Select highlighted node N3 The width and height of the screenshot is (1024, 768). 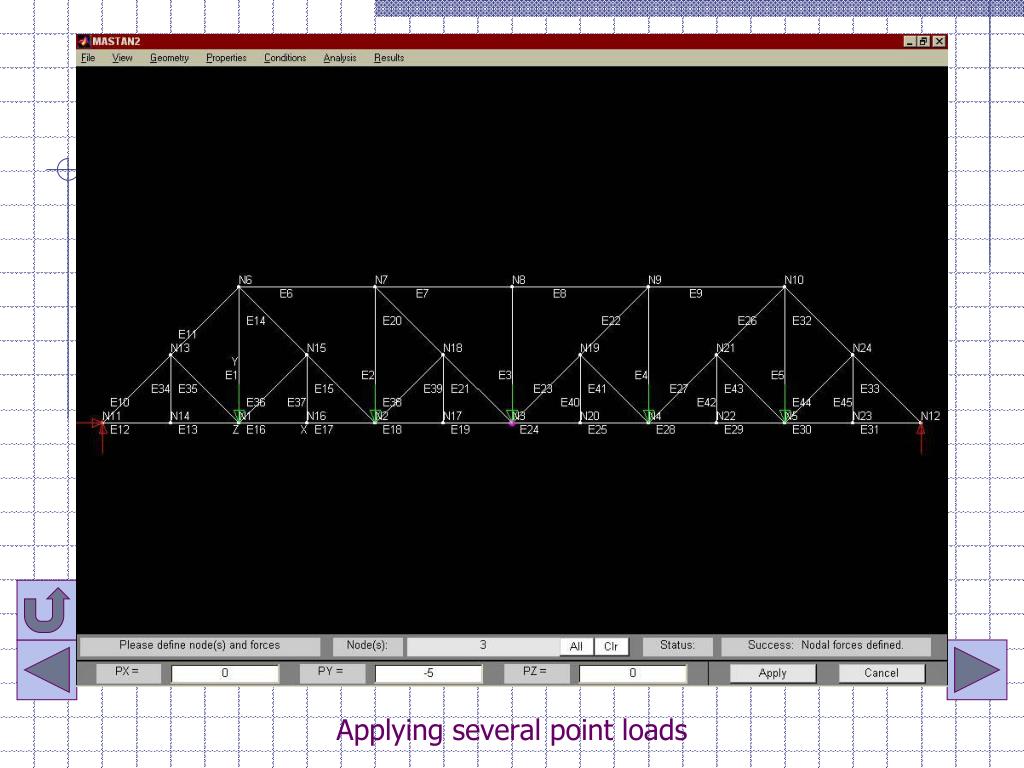pyautogui.click(x=512, y=423)
